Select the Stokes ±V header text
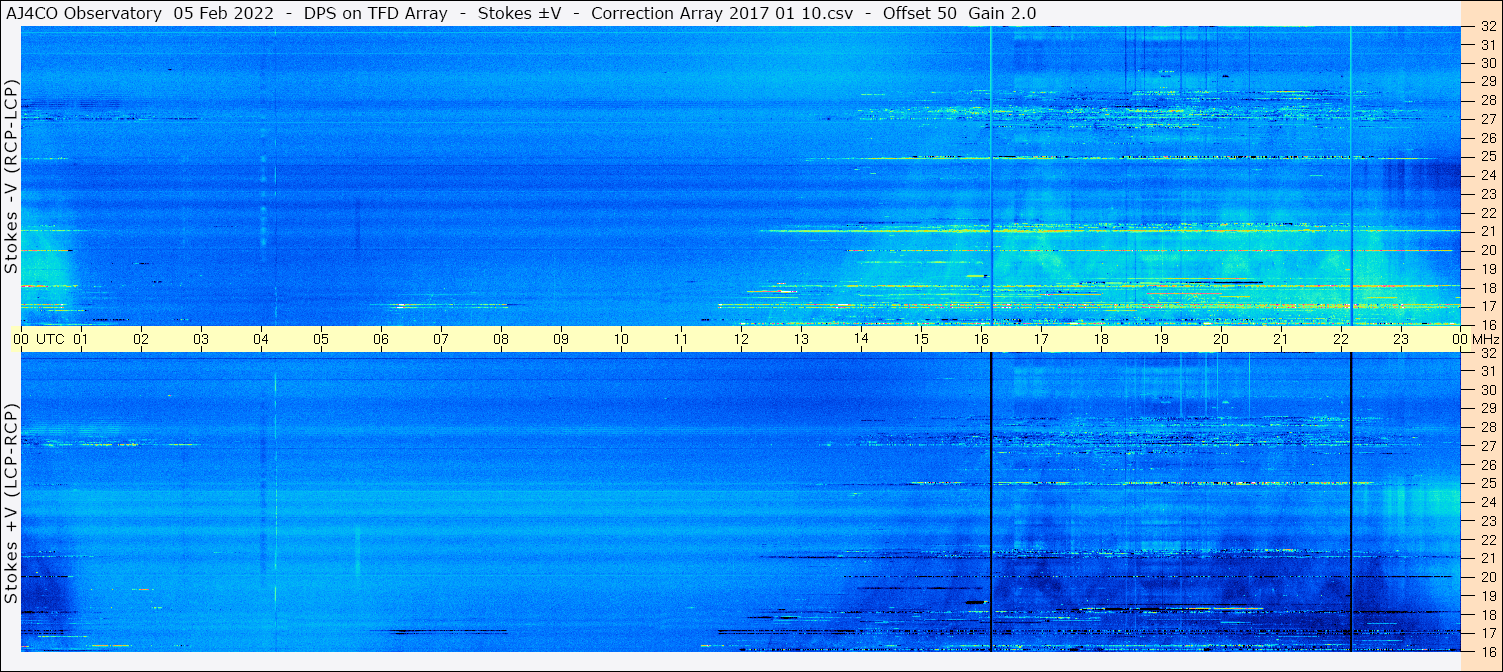1503x672 pixels. (519, 13)
